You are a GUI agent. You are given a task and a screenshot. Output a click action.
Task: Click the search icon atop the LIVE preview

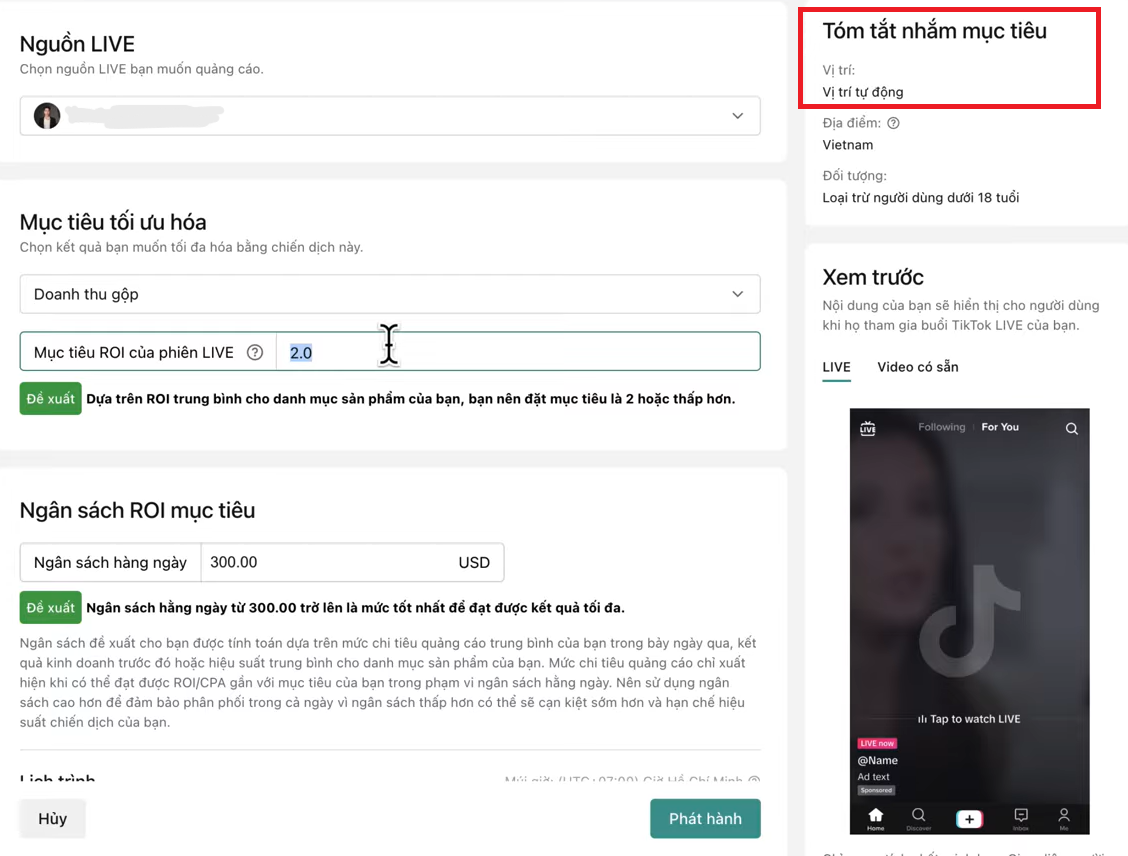point(1071,427)
